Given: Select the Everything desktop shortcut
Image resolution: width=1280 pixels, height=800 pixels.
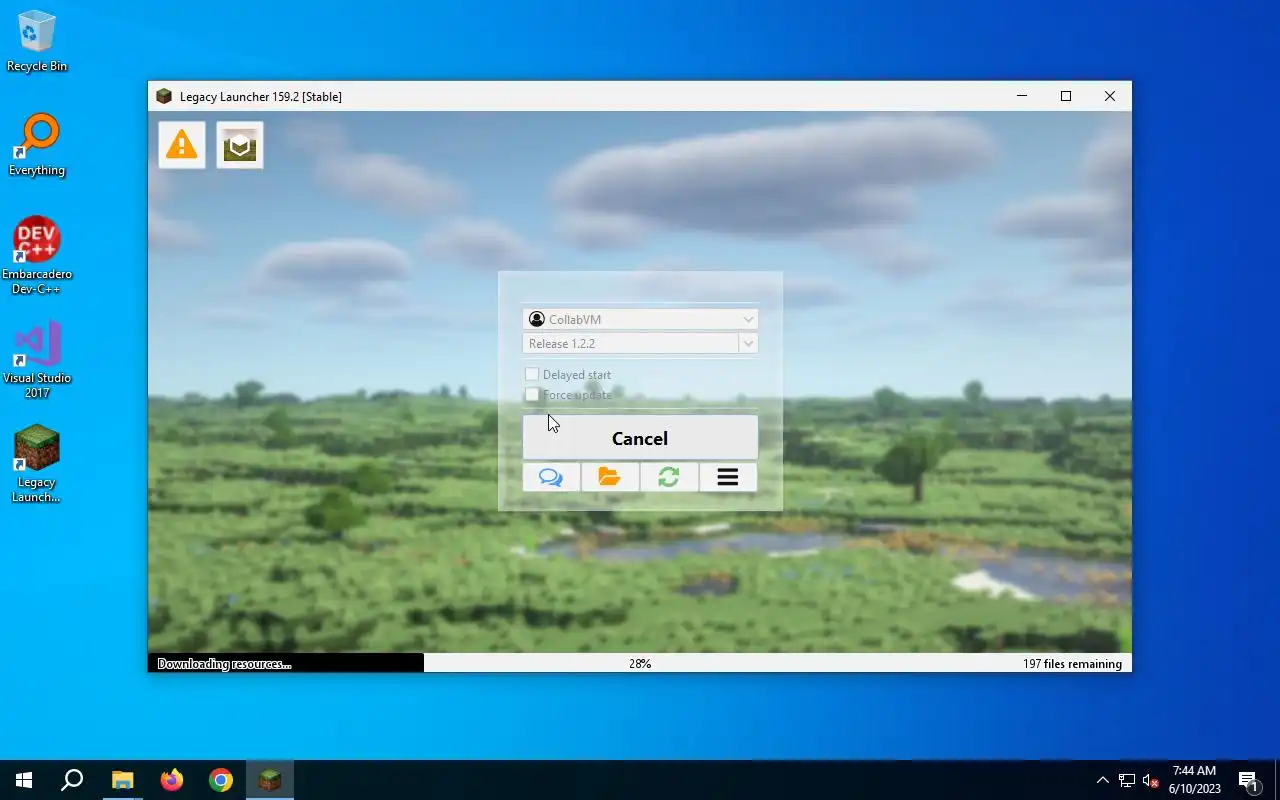Looking at the screenshot, I should click(x=37, y=145).
